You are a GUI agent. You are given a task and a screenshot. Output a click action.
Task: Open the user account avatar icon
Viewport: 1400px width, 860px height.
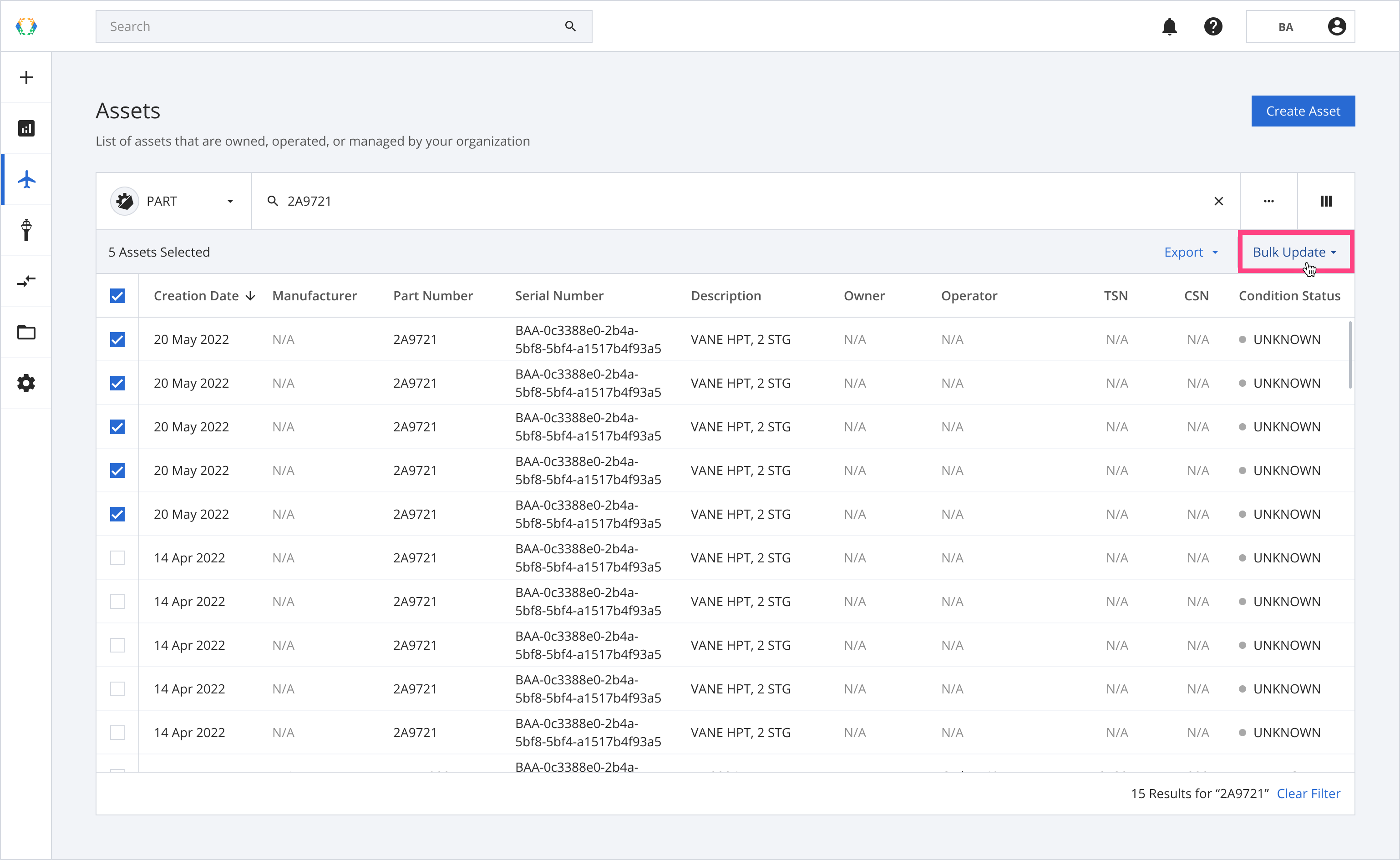(1336, 26)
